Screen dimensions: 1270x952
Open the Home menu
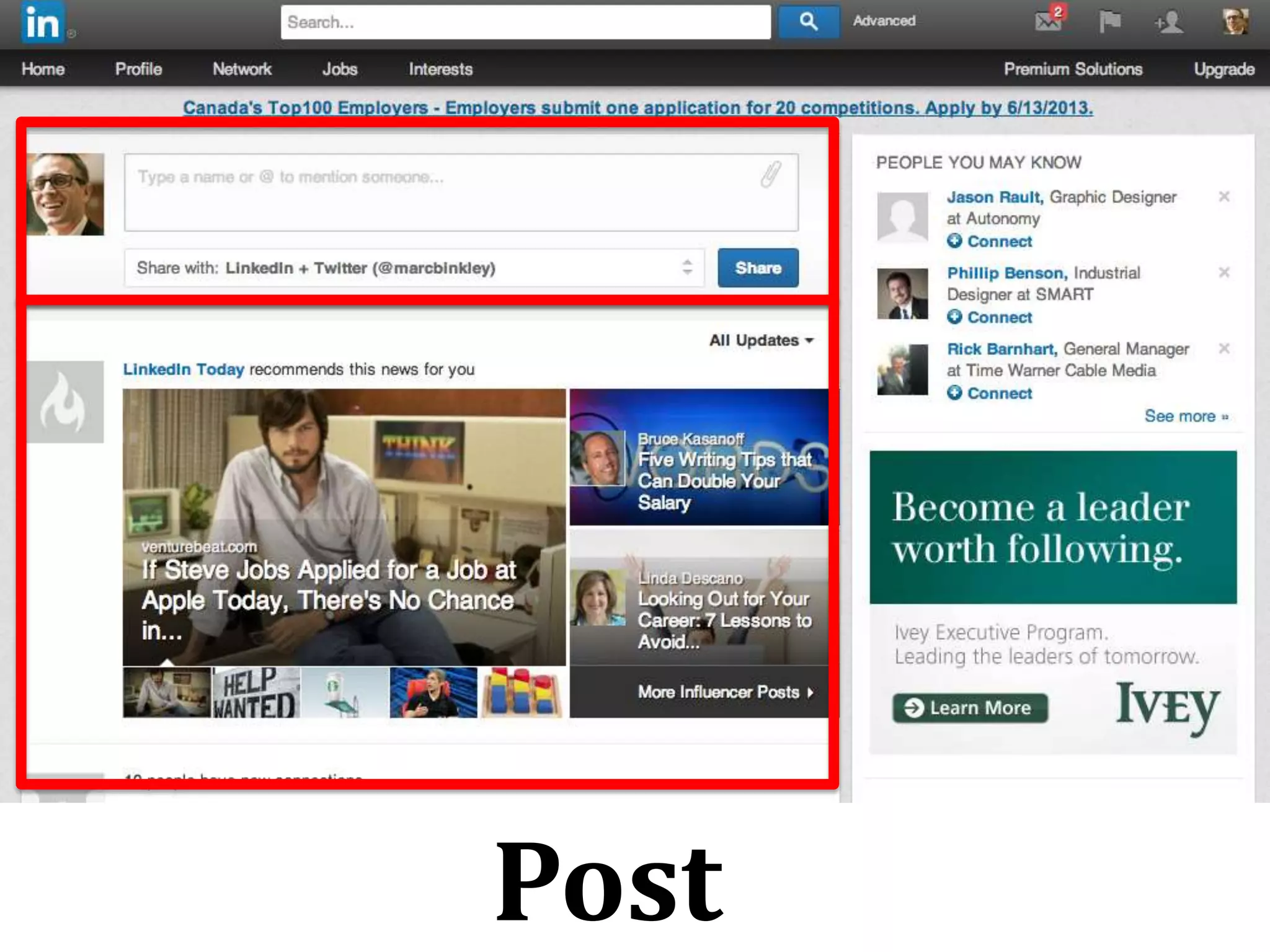pos(43,69)
